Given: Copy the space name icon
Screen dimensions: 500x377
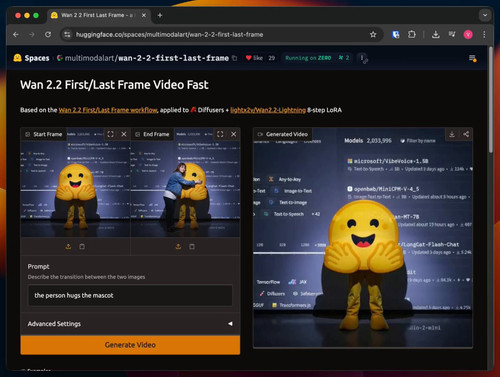Looking at the screenshot, I should [x=234, y=58].
